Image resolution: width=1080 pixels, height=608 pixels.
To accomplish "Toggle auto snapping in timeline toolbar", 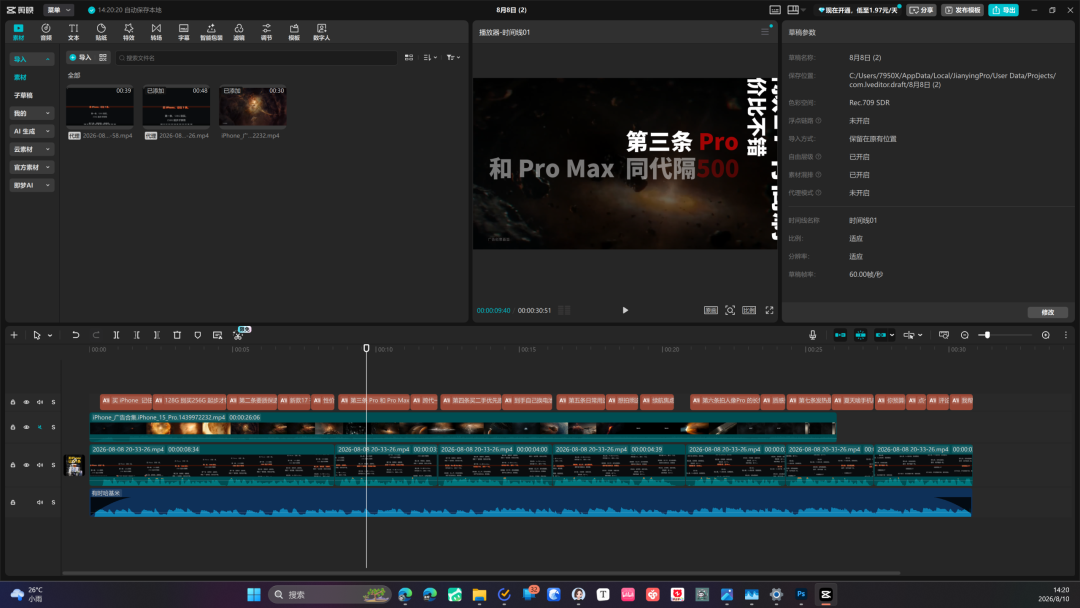I will click(x=861, y=335).
